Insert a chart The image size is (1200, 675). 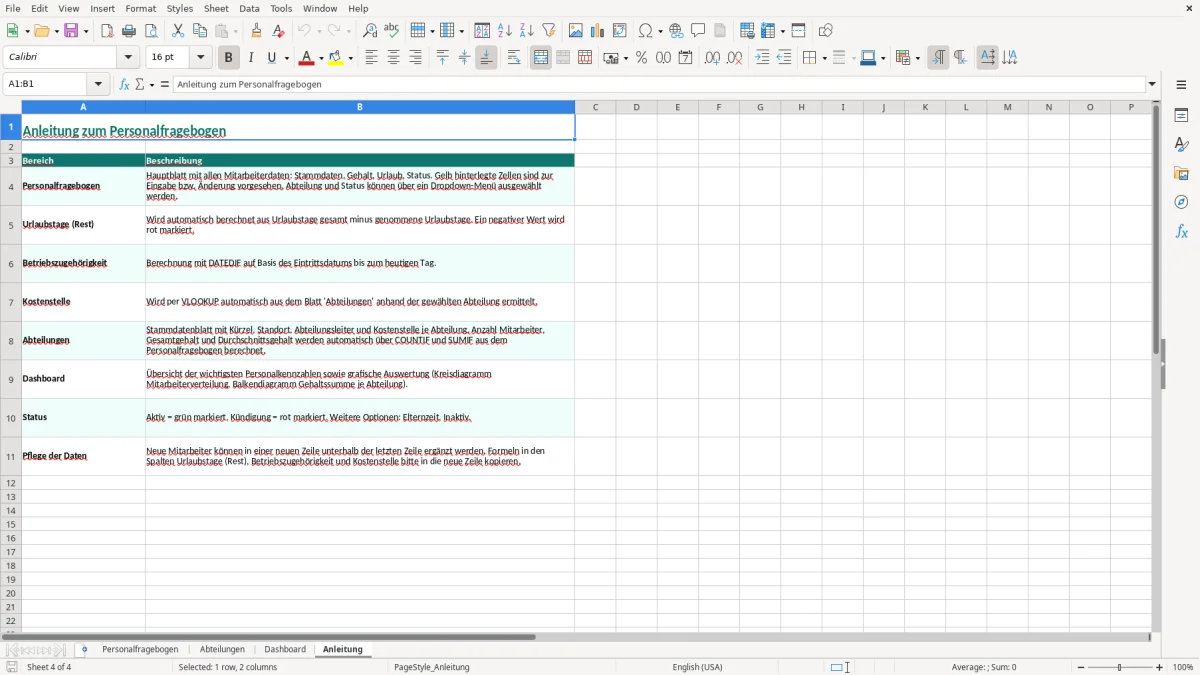598,31
